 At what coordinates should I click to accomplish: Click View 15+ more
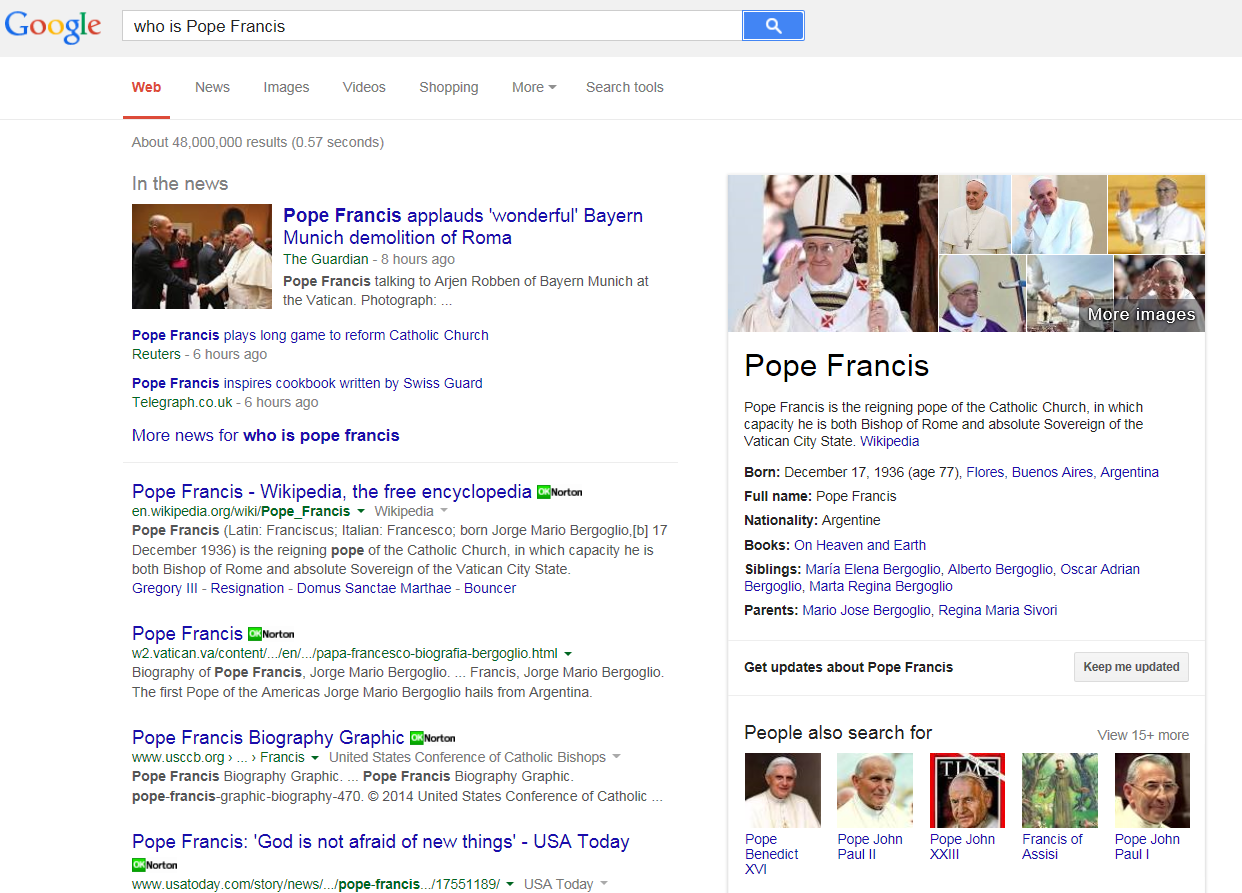pos(1143,735)
